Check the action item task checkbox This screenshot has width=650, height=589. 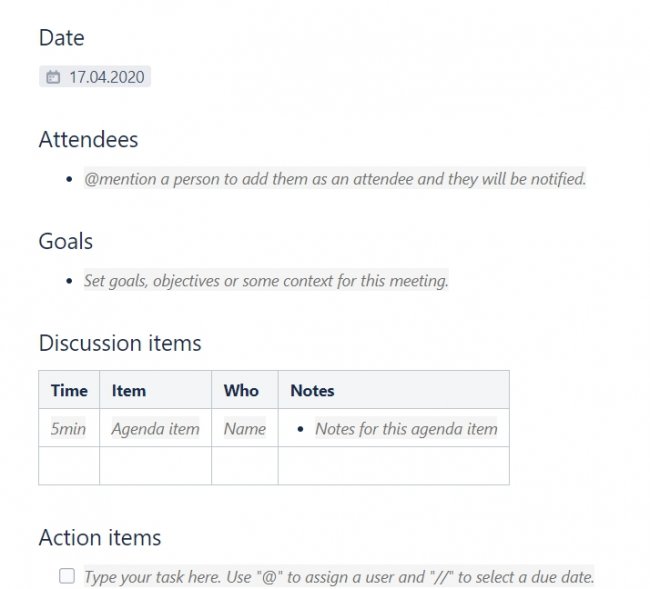pos(67,576)
